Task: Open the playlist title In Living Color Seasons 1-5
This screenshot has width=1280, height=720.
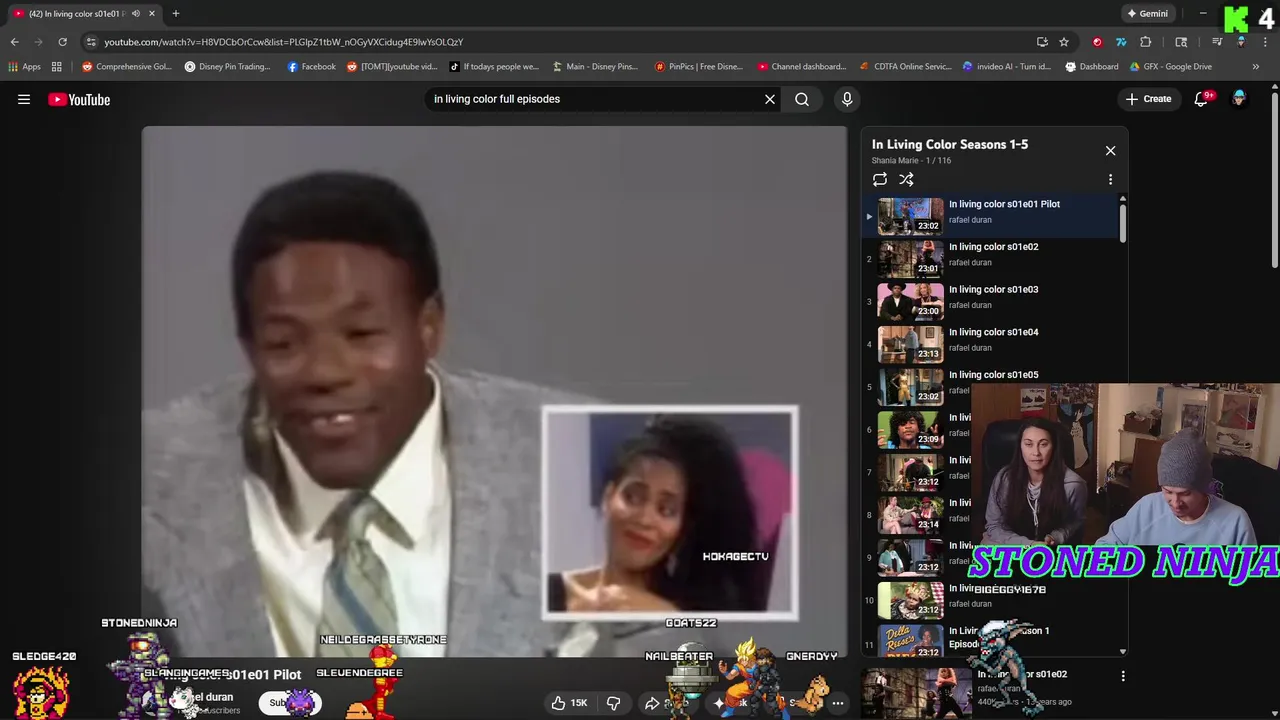Action: coord(950,144)
